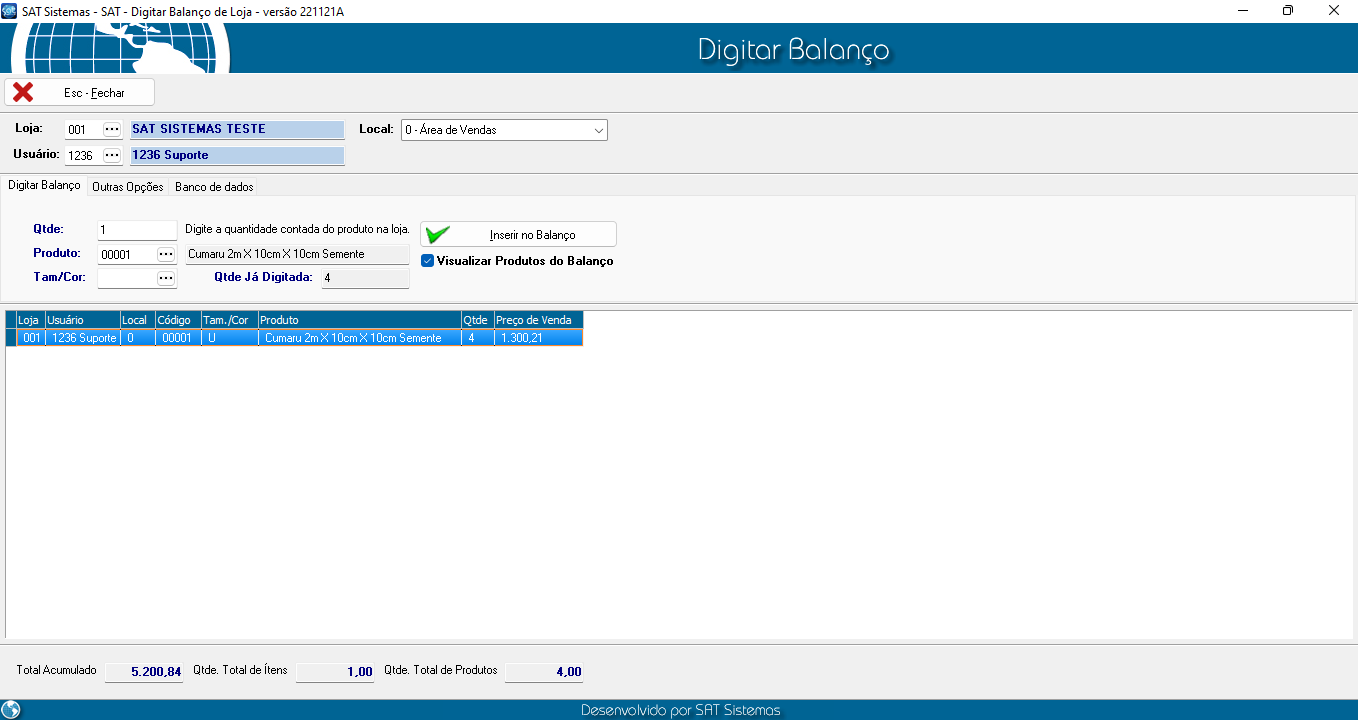Open the Loja lookup ellipsis button

coord(112,129)
